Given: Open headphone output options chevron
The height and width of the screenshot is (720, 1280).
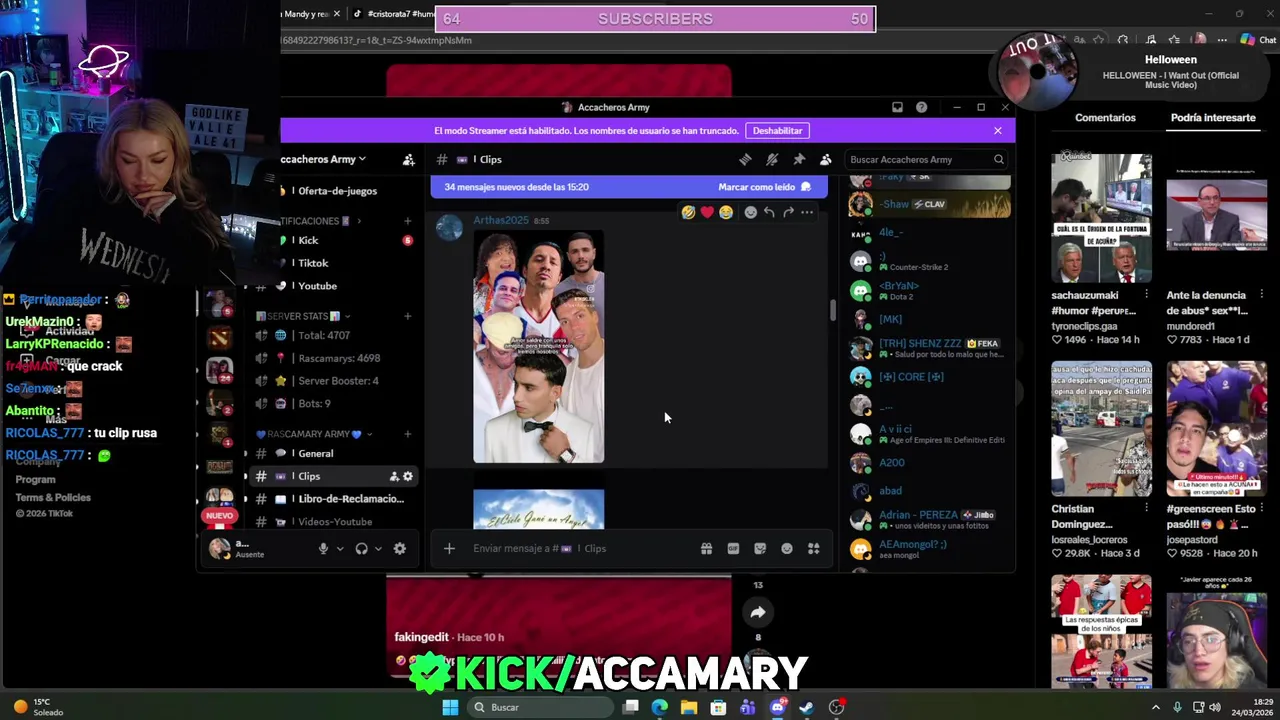Looking at the screenshot, I should click(x=378, y=548).
